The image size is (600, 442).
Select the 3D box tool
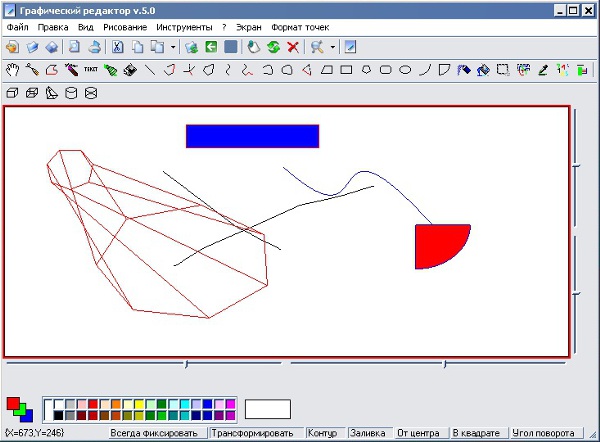13,93
